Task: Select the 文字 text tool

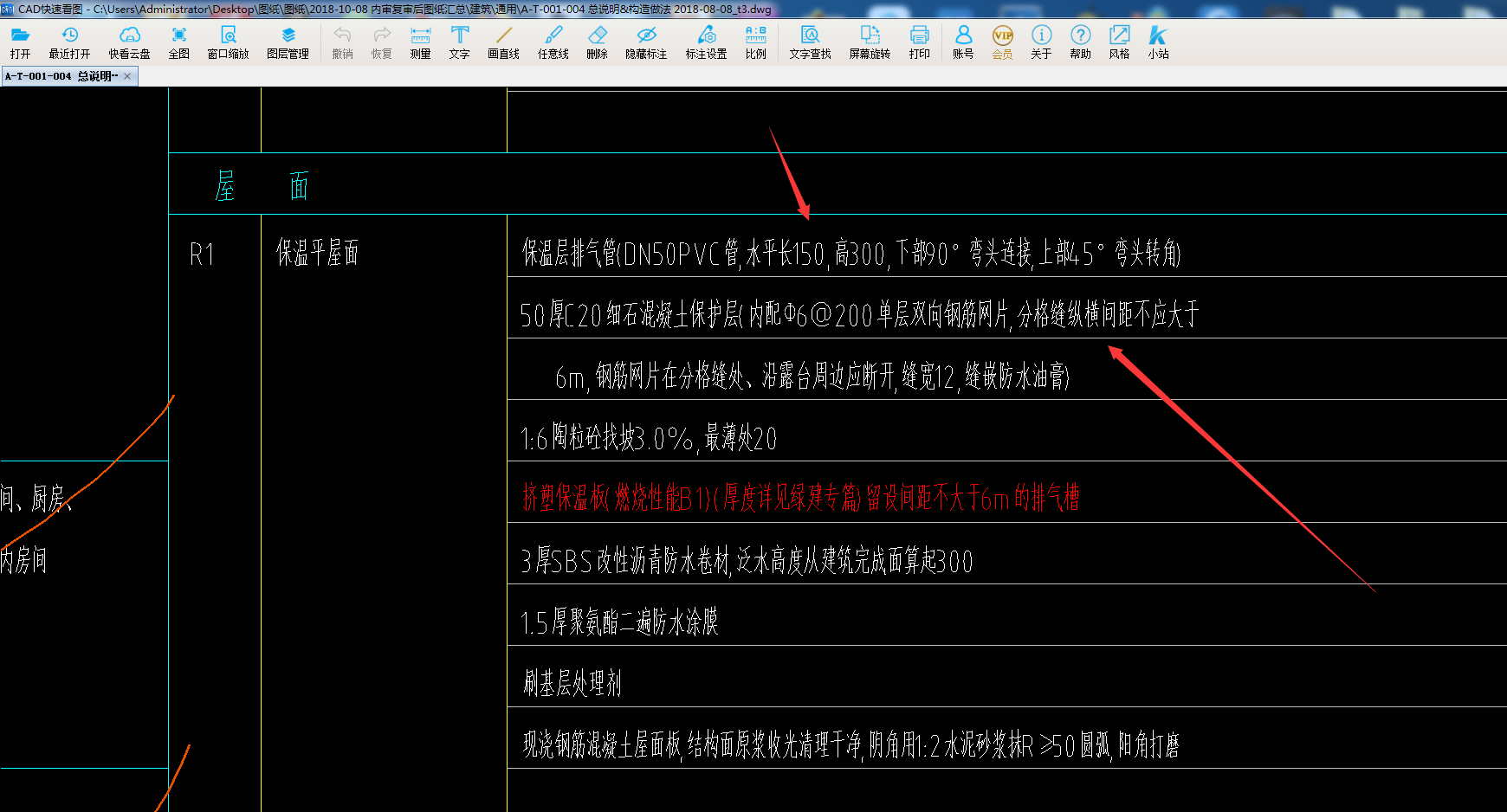Action: [460, 42]
